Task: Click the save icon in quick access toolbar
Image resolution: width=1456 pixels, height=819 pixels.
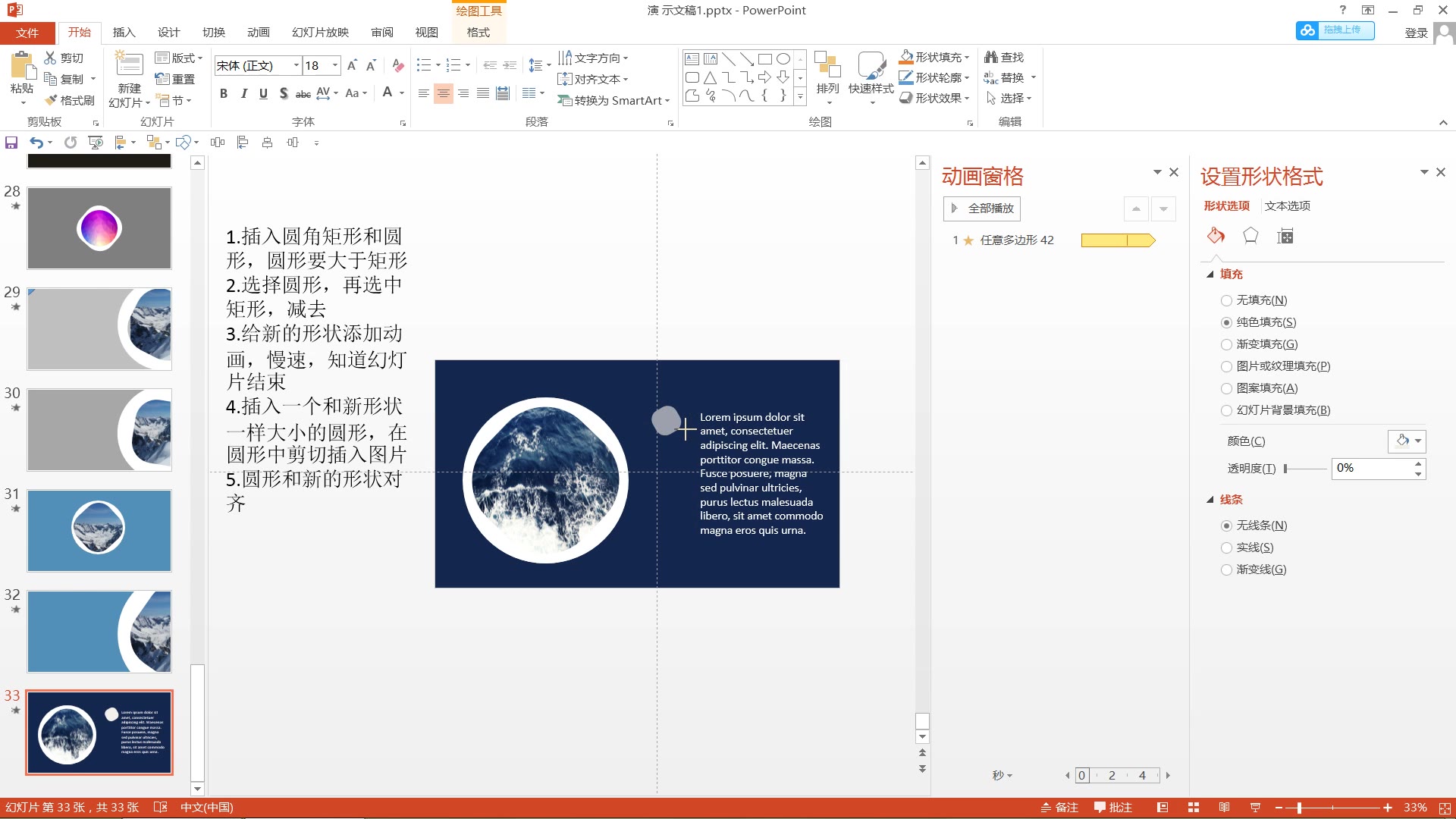Action: 11,143
